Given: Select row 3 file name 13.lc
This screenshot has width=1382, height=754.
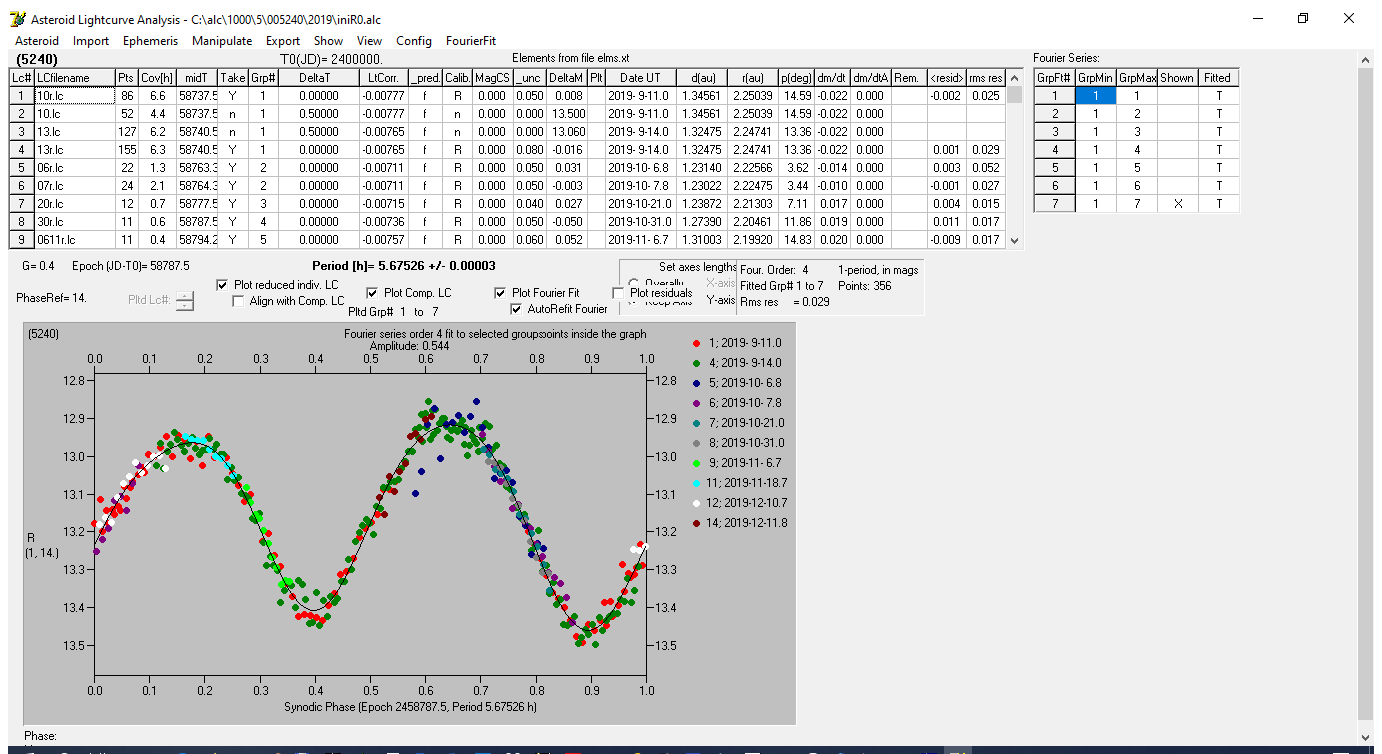Looking at the screenshot, I should point(74,131).
